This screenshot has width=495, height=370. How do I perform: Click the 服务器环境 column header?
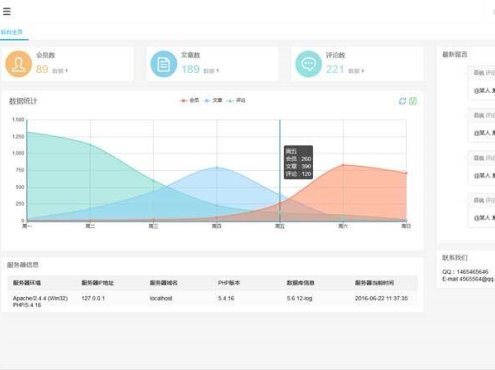point(27,283)
